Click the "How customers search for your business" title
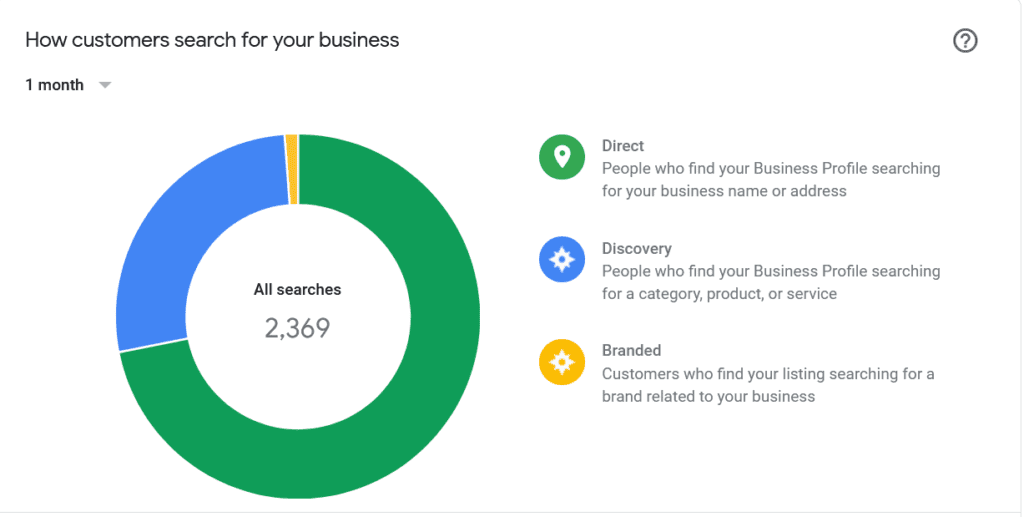Viewport: 1024px width, 517px height. (212, 41)
